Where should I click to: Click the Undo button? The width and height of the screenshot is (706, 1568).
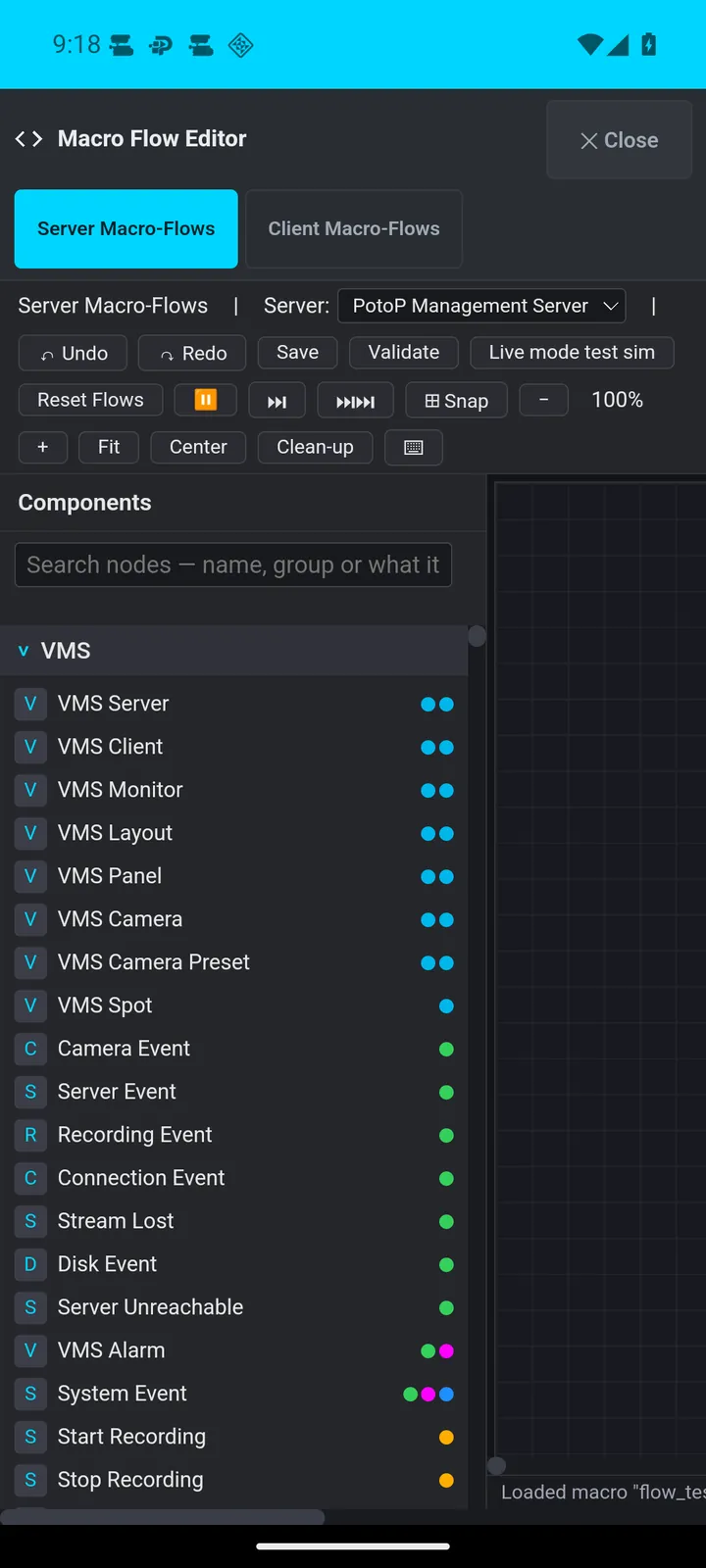pos(73,354)
